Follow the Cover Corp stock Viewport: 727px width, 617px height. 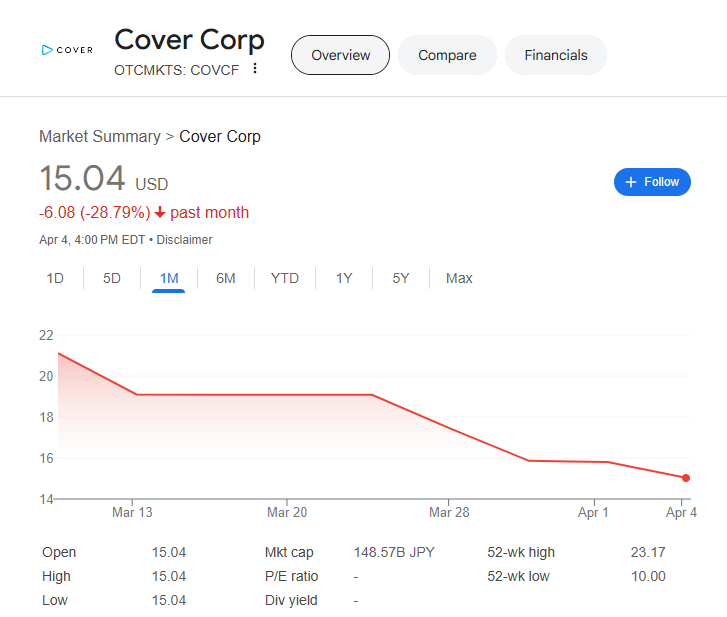(652, 182)
